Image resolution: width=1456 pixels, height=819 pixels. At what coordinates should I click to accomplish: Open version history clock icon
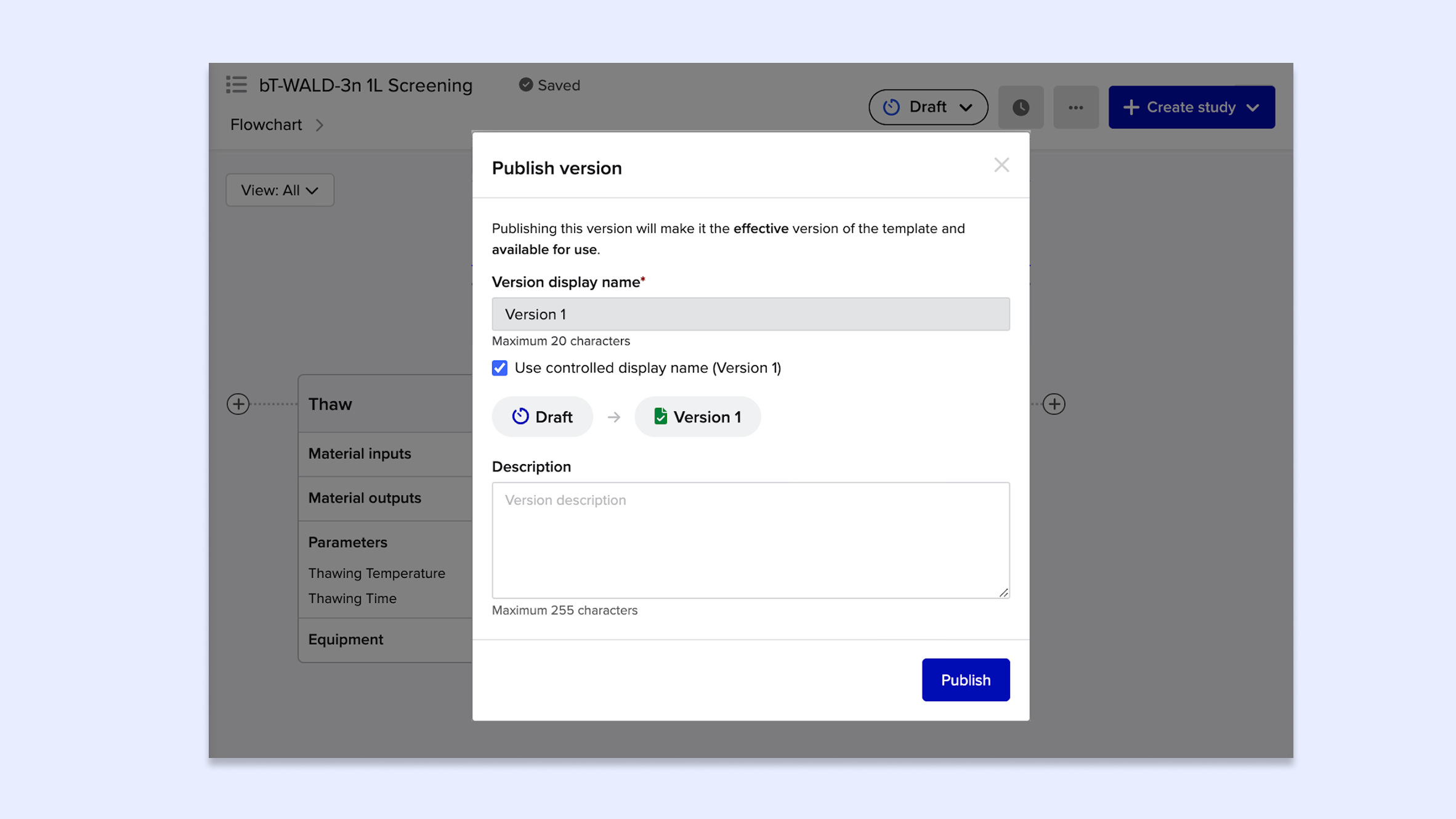(x=1020, y=107)
